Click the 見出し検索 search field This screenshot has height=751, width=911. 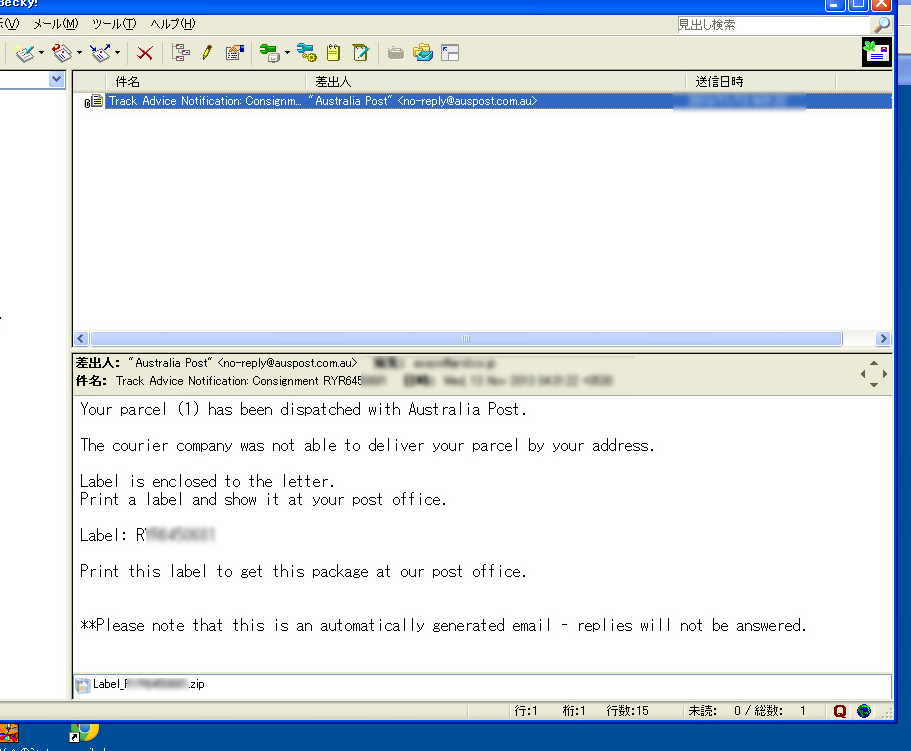(773, 25)
